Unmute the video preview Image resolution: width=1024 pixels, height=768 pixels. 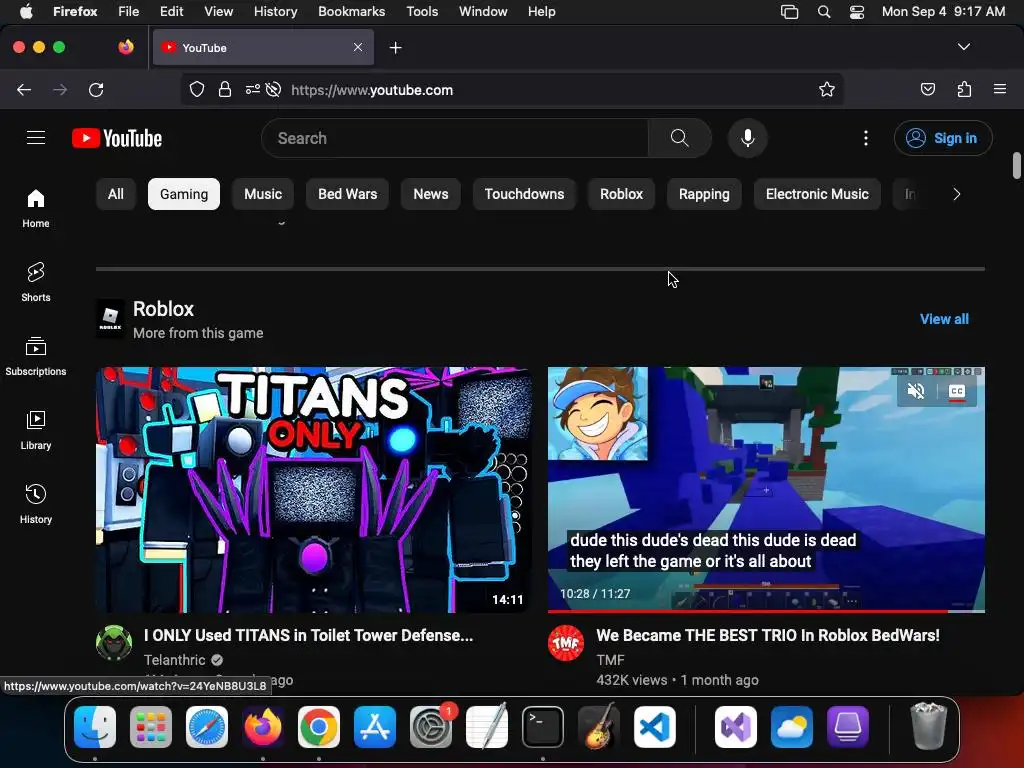coord(916,391)
